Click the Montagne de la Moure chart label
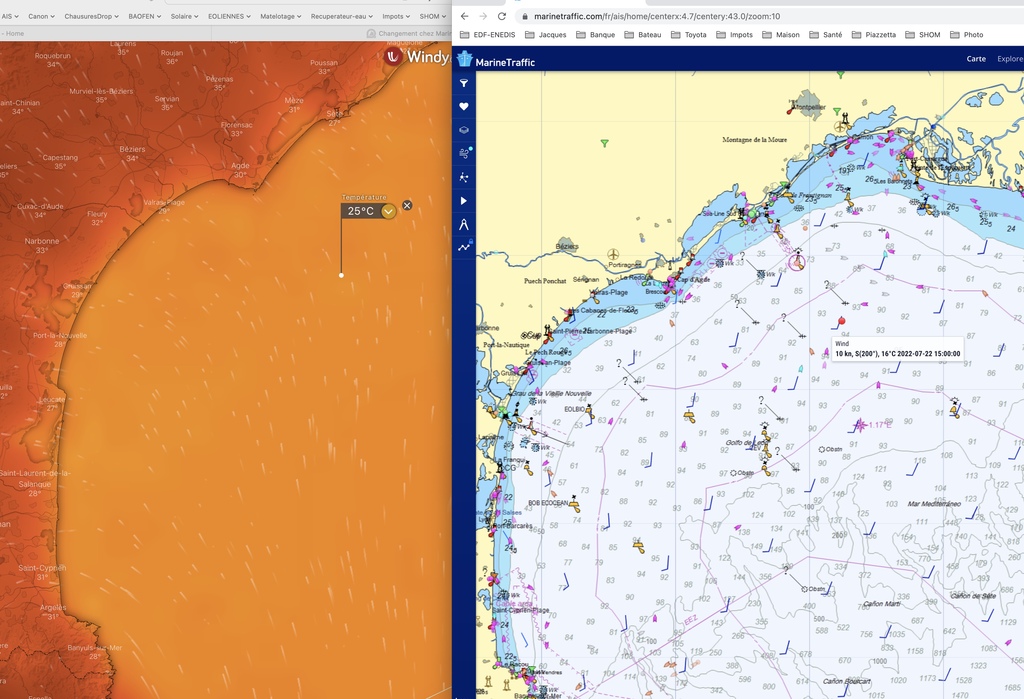 pos(754,140)
